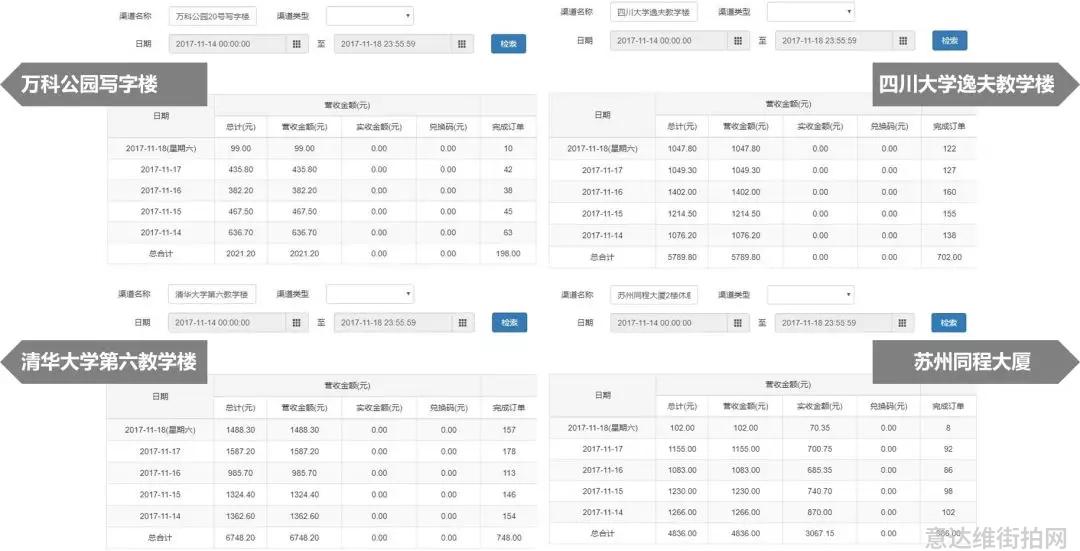
Task: Focus channel name field 苏州同程大厦2楼
Action: point(654,295)
